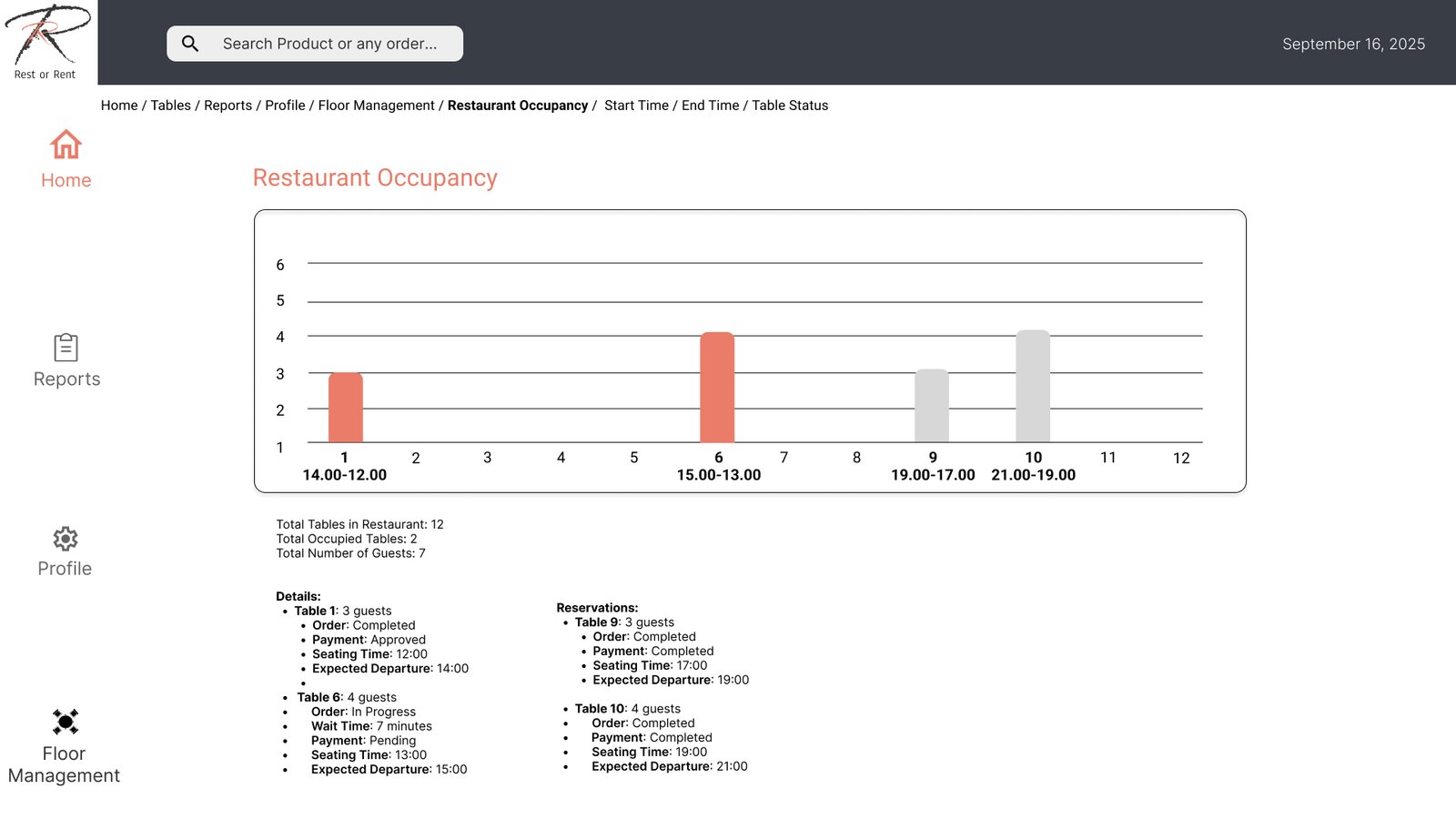Select Reports in the breadcrumb navigation
This screenshot has height=819, width=1456.
click(x=227, y=106)
